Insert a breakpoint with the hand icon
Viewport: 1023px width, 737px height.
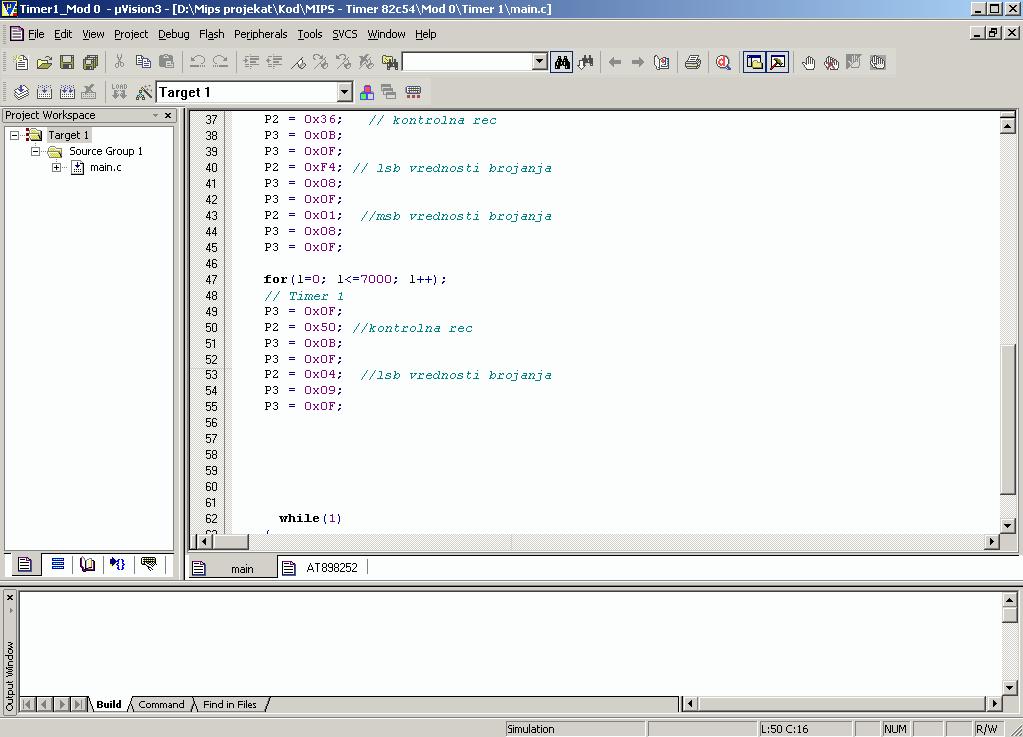tap(808, 63)
